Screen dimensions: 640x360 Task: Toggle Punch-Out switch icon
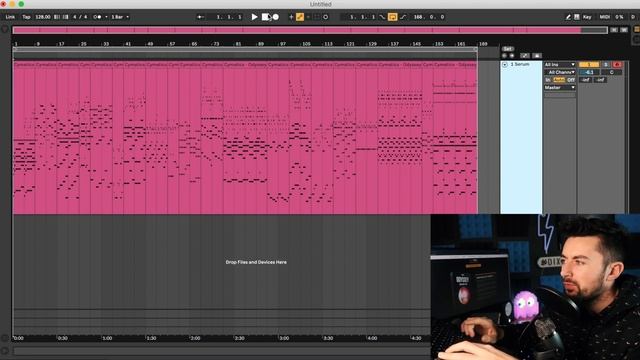[403, 17]
